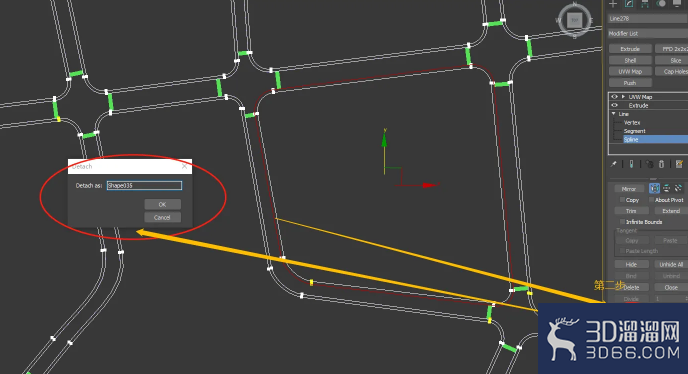Click the Tangent Paste button
The width and height of the screenshot is (688, 374).
[670, 241]
